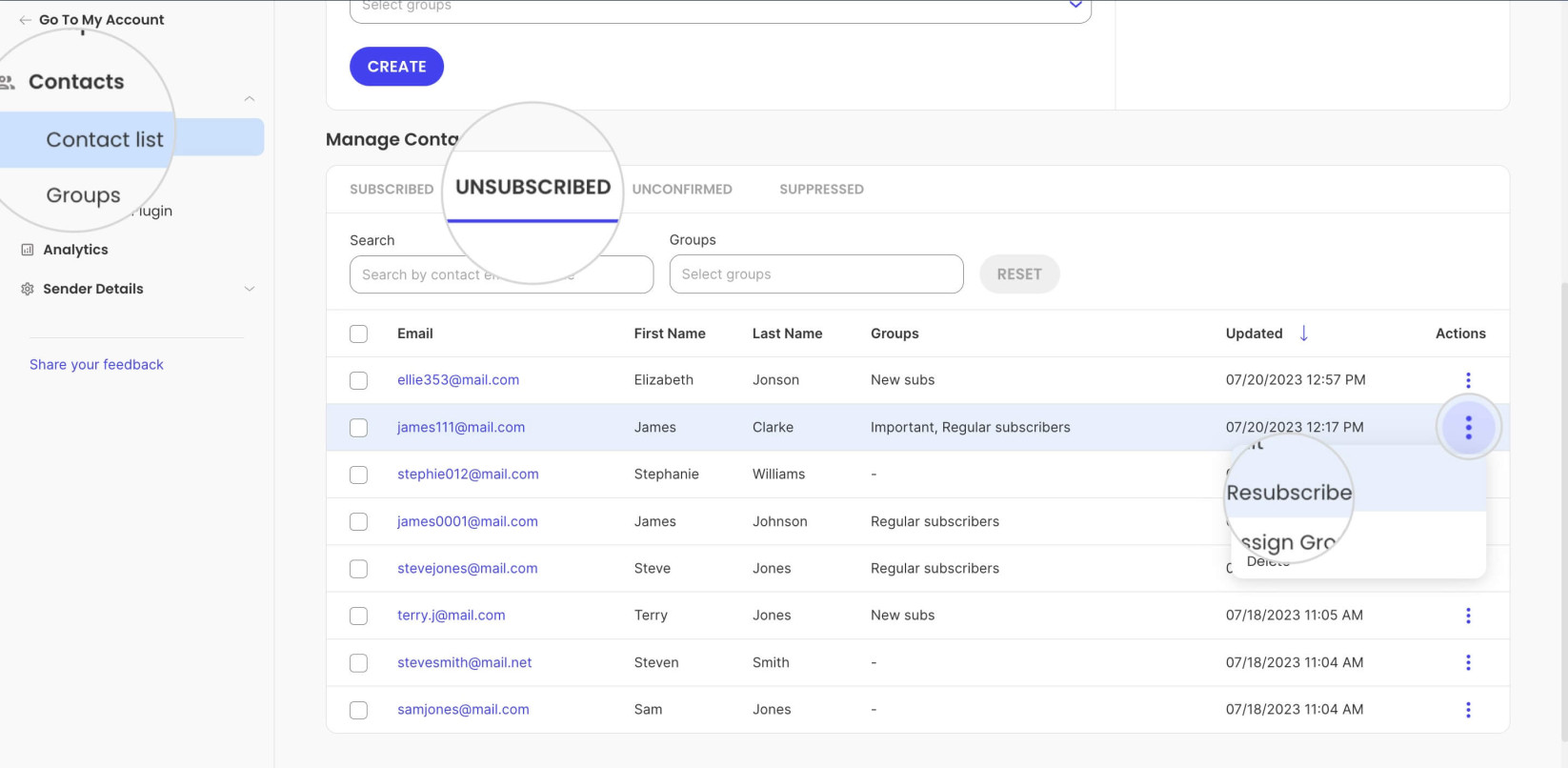The image size is (1568, 768).
Task: Click the First Name column header
Action: (670, 333)
